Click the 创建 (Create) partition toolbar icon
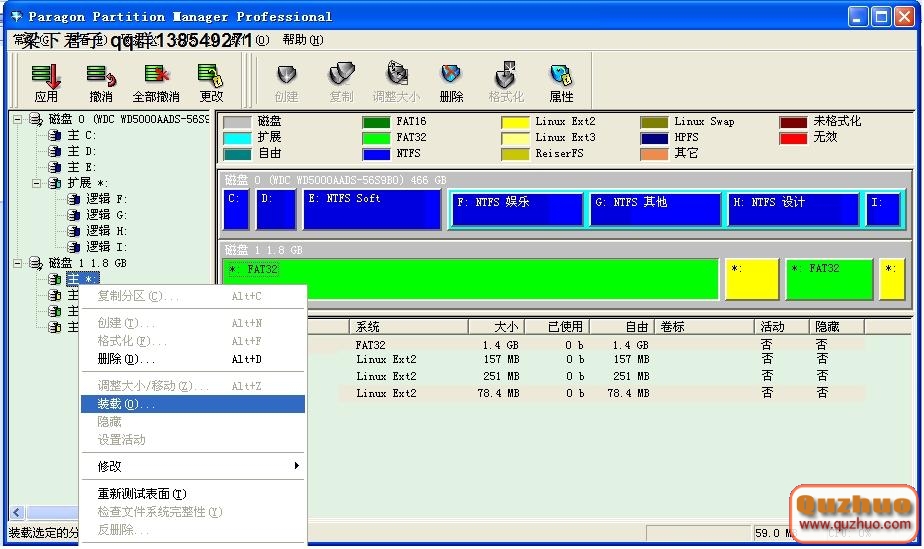 286,82
